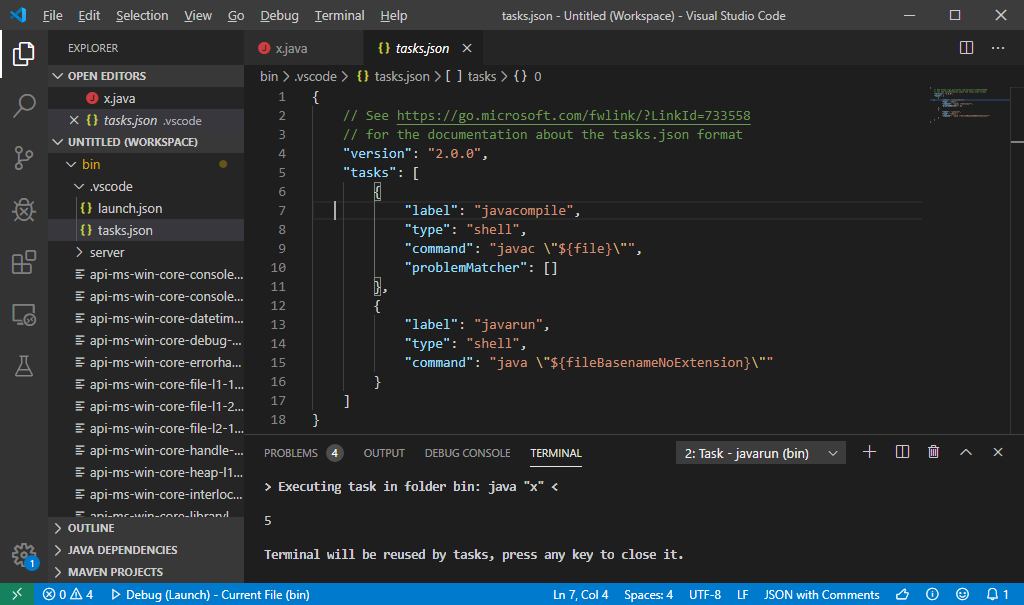Open the Test flask icon
This screenshot has height=605, width=1024.
pos(24,367)
